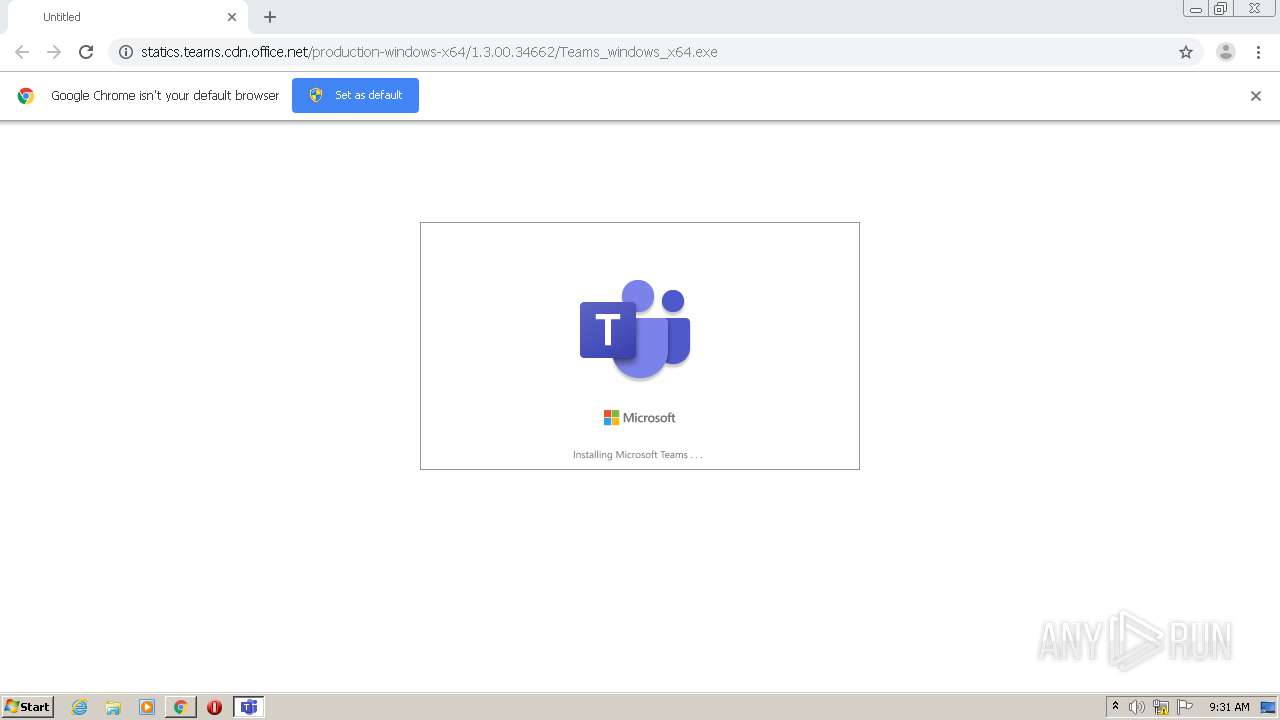The height and width of the screenshot is (720, 1280).
Task: Reload the current page
Action: coord(86,52)
